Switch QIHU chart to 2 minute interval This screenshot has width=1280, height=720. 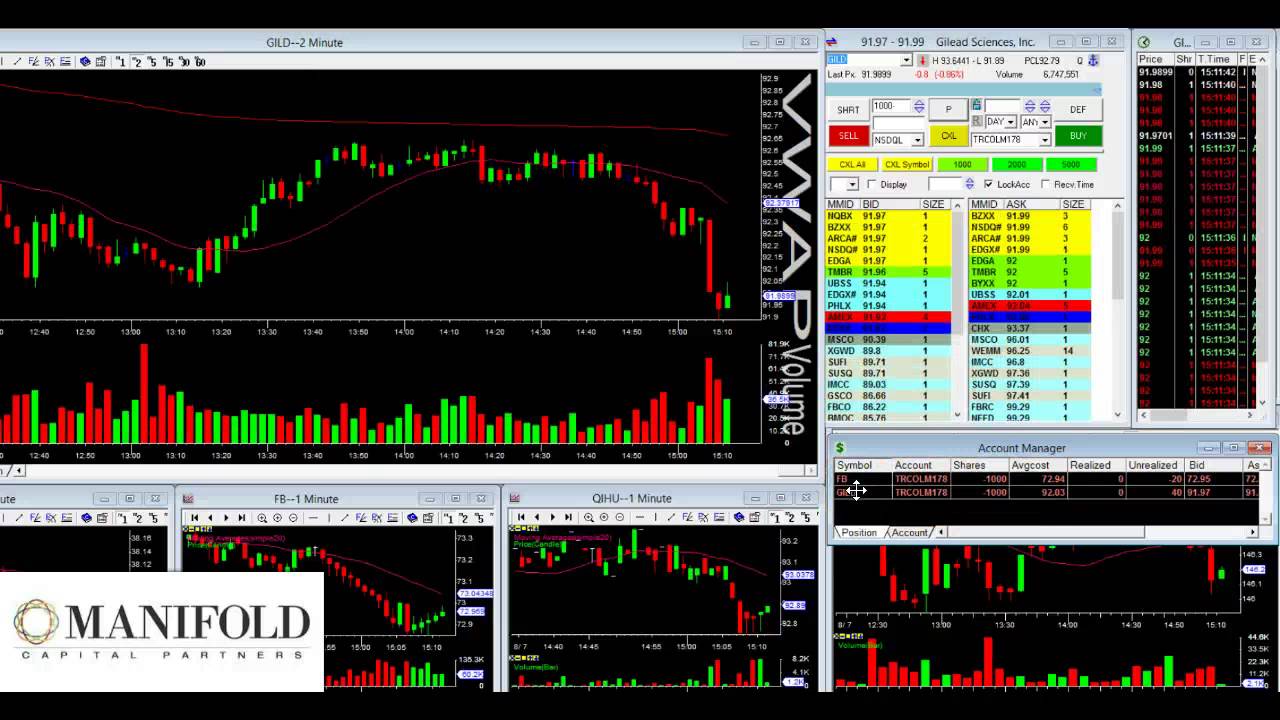click(789, 518)
